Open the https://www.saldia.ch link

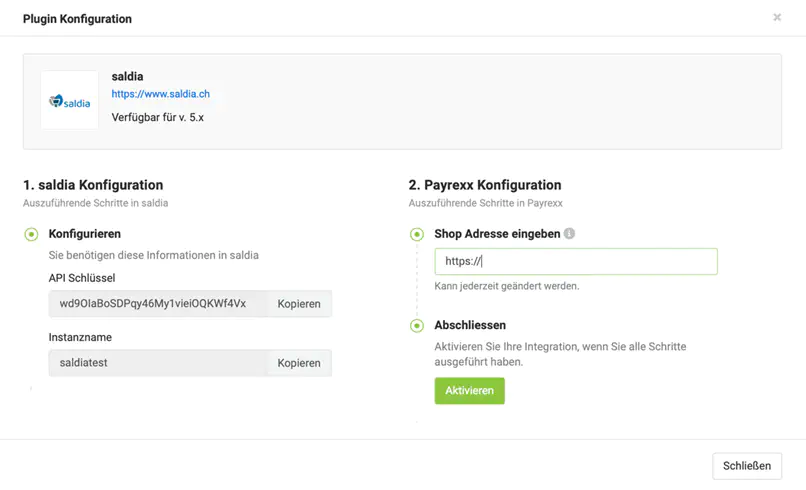(160, 94)
